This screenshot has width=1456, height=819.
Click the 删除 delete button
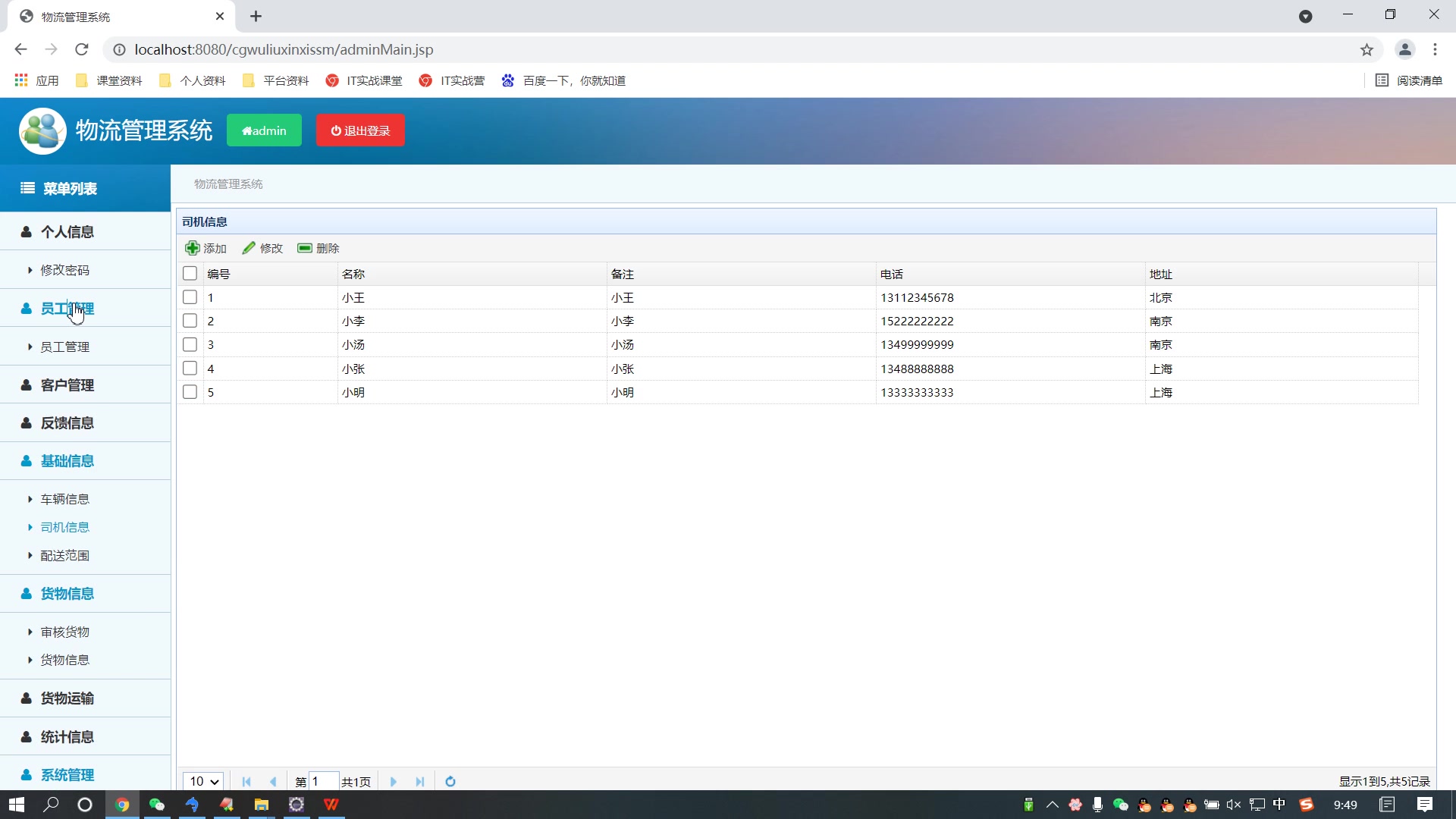[x=318, y=248]
